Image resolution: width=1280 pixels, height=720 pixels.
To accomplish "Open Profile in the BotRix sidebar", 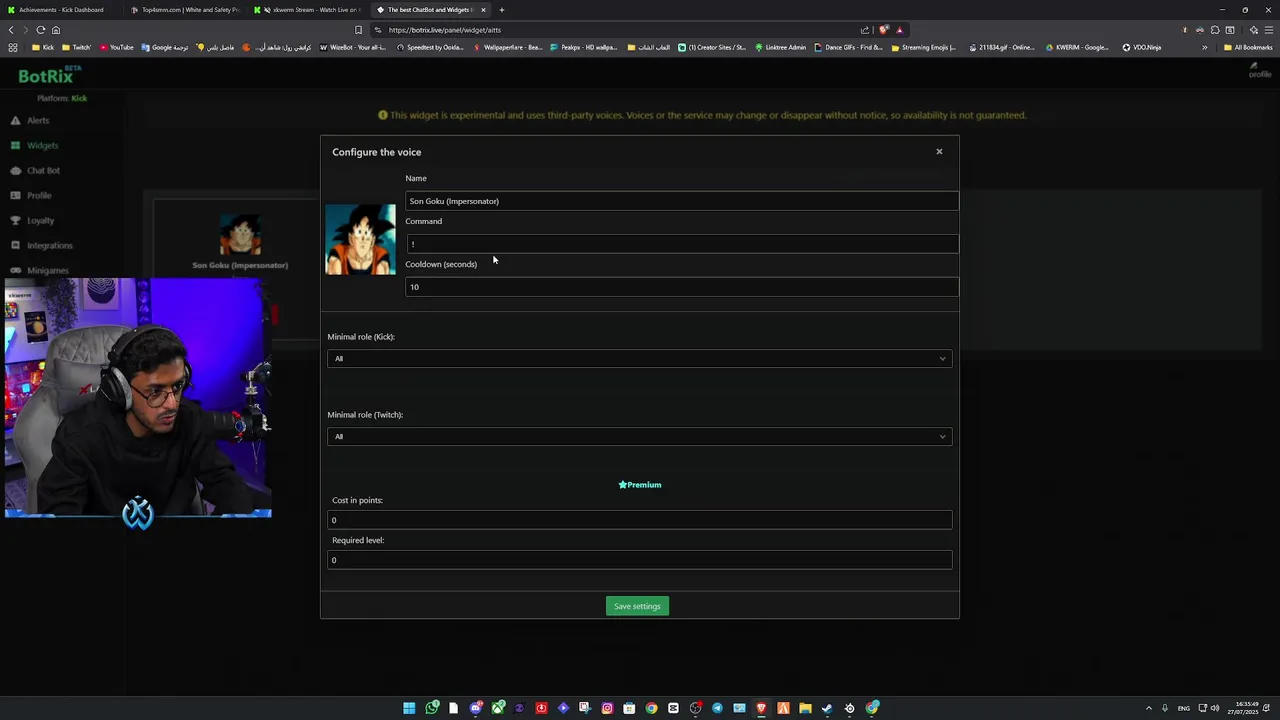I will [x=39, y=196].
